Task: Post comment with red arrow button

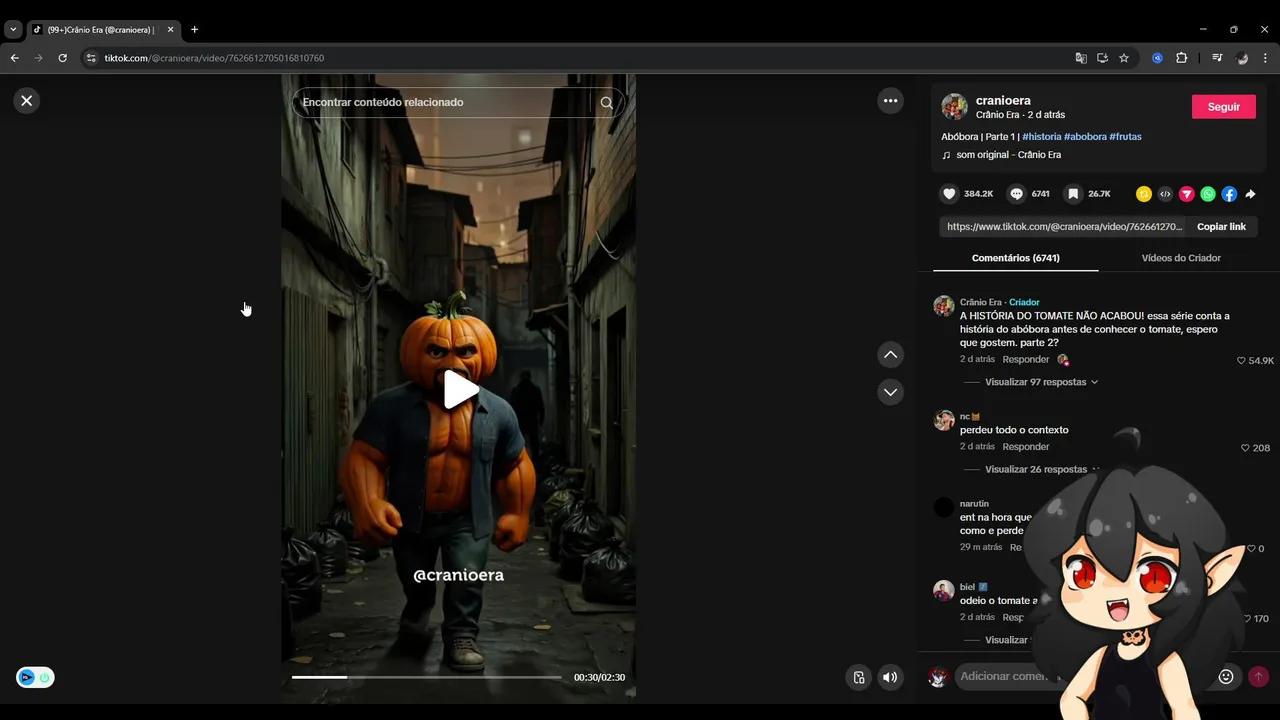Action: click(1258, 677)
